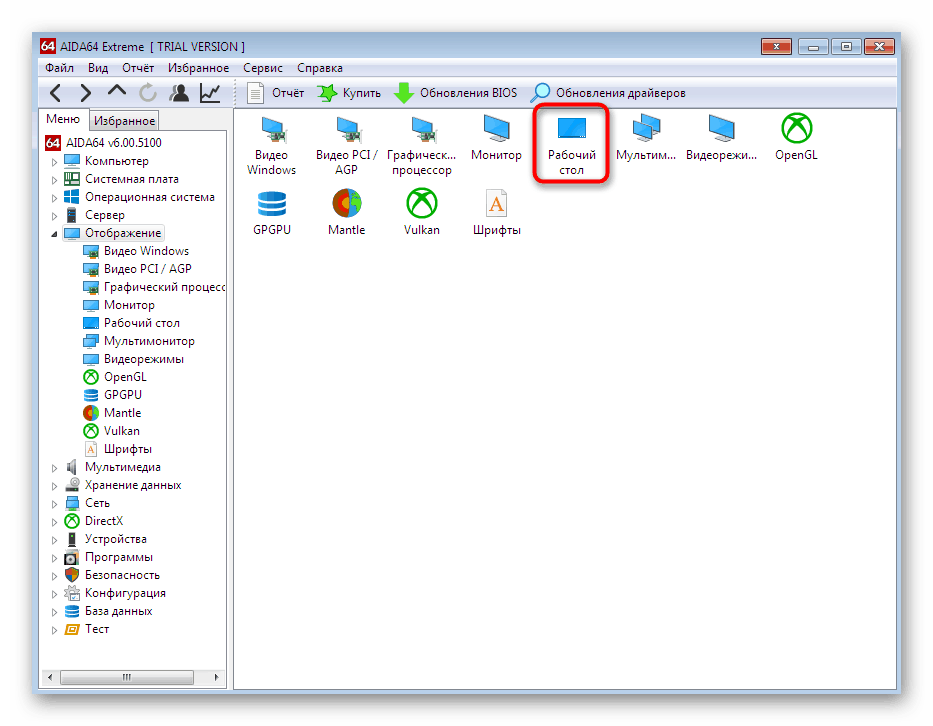Open the OpenGL large icon in right pane
Image resolution: width=933 pixels, height=726 pixels.
[x=796, y=138]
